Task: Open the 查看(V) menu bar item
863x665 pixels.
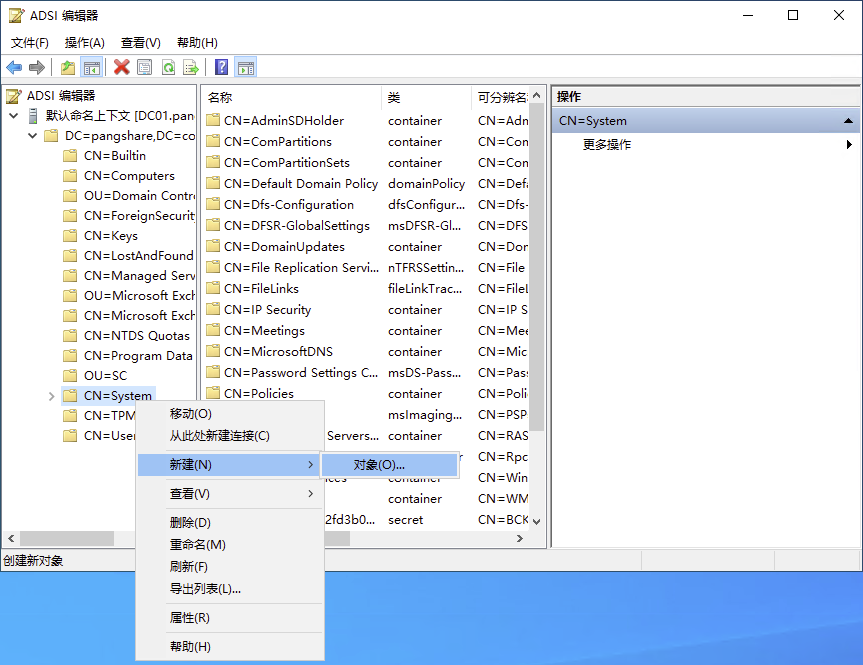Action: 141,43
